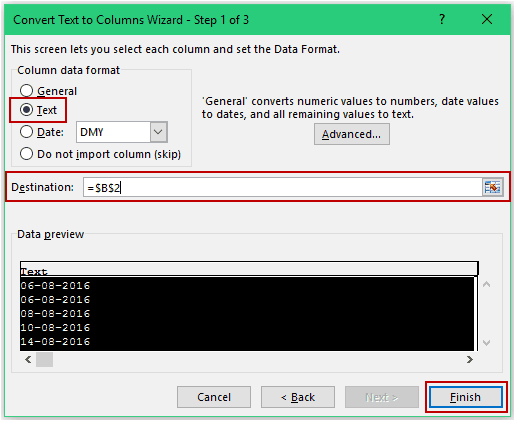Click the Destination input field
This screenshot has width=516, height=421.
[x=283, y=187]
